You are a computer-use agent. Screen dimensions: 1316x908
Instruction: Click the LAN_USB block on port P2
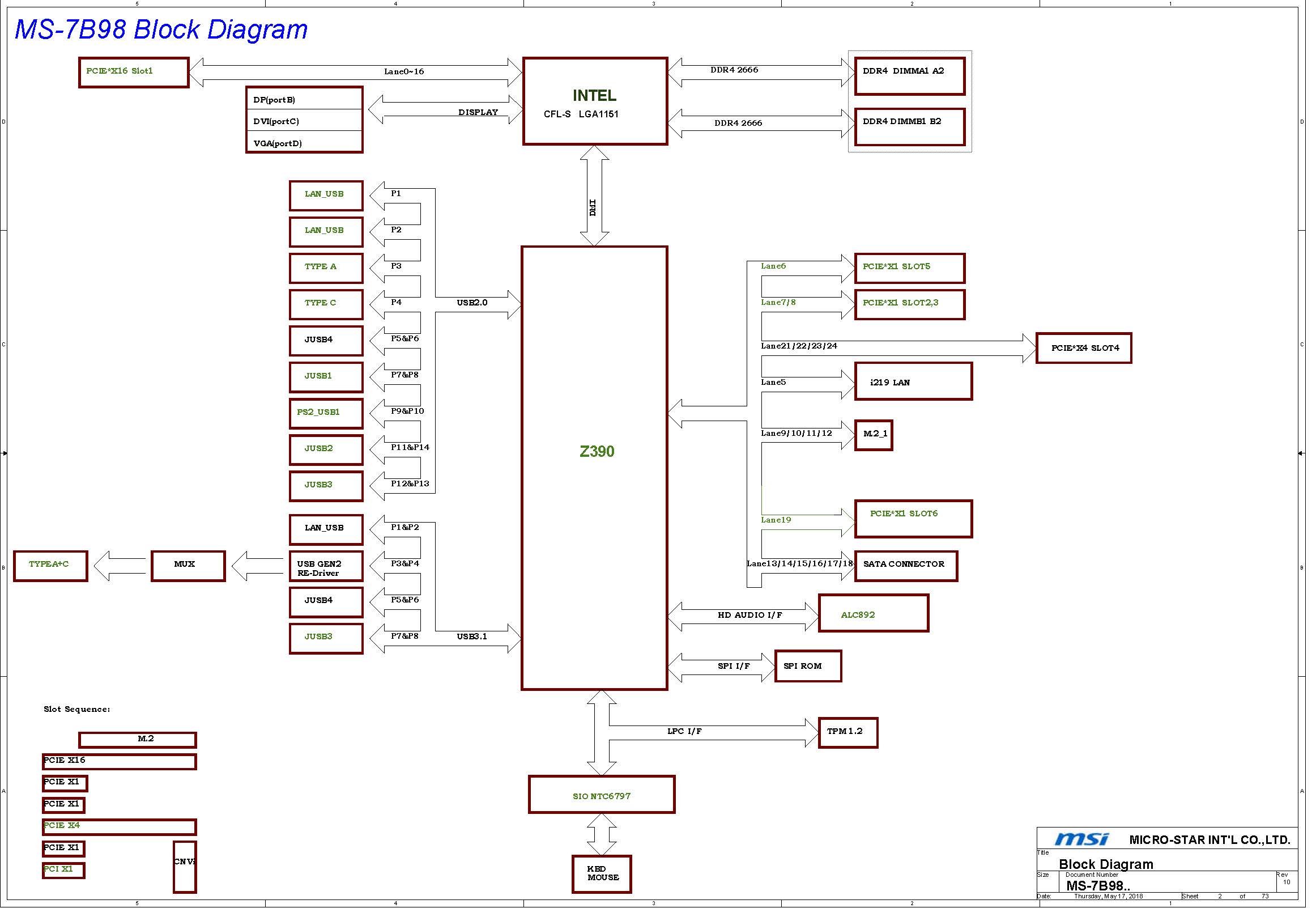(327, 232)
